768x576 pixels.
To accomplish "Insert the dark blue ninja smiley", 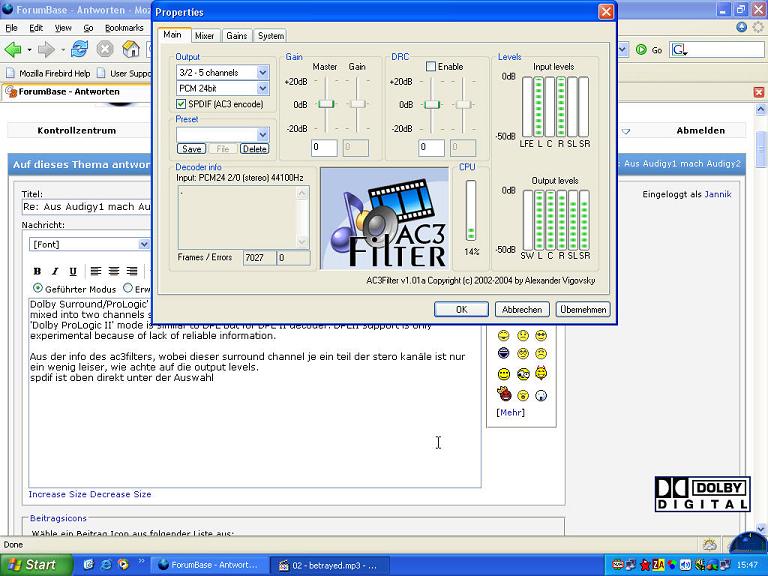I will 504,353.
